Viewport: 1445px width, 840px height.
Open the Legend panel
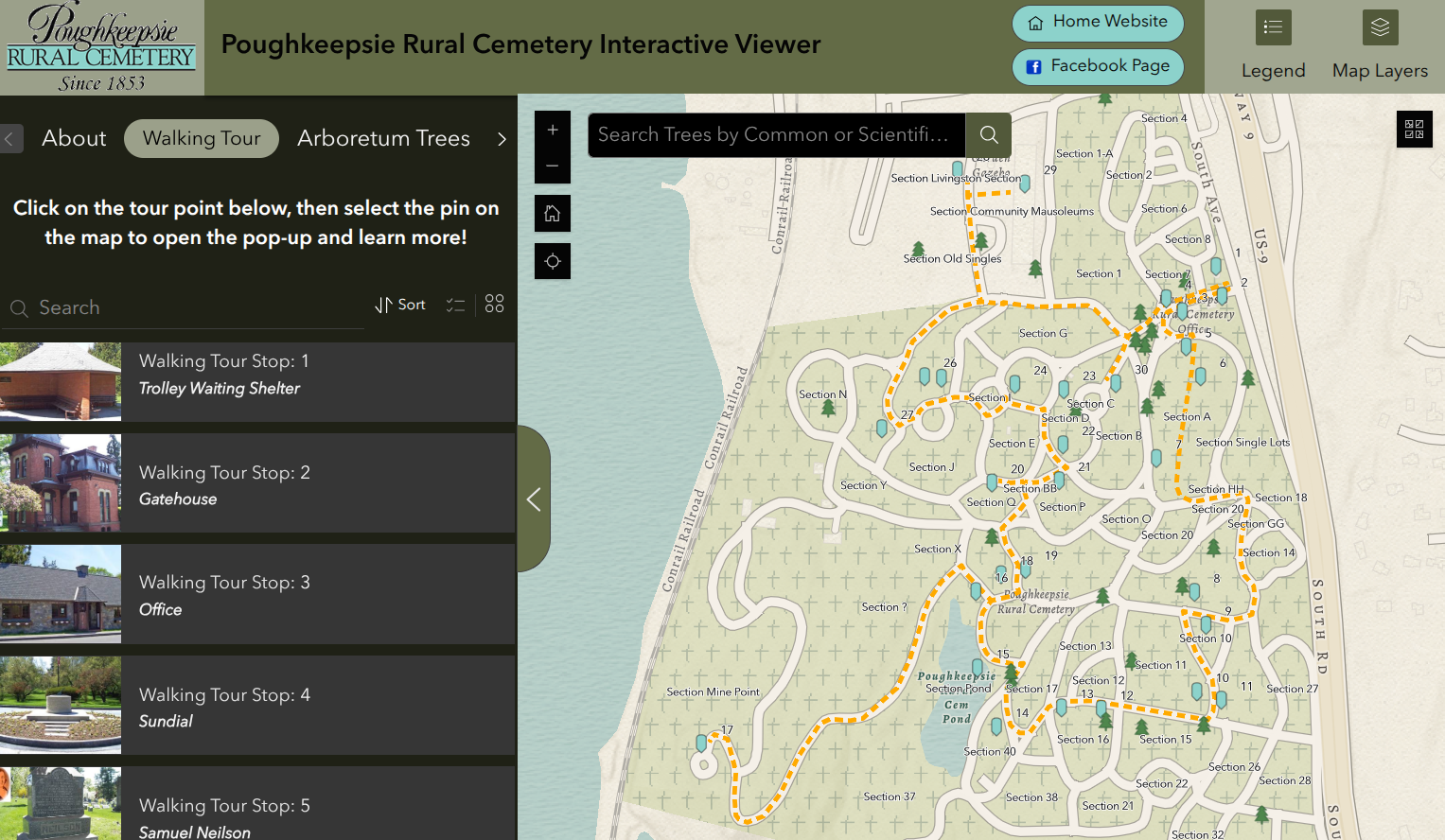pyautogui.click(x=1273, y=45)
